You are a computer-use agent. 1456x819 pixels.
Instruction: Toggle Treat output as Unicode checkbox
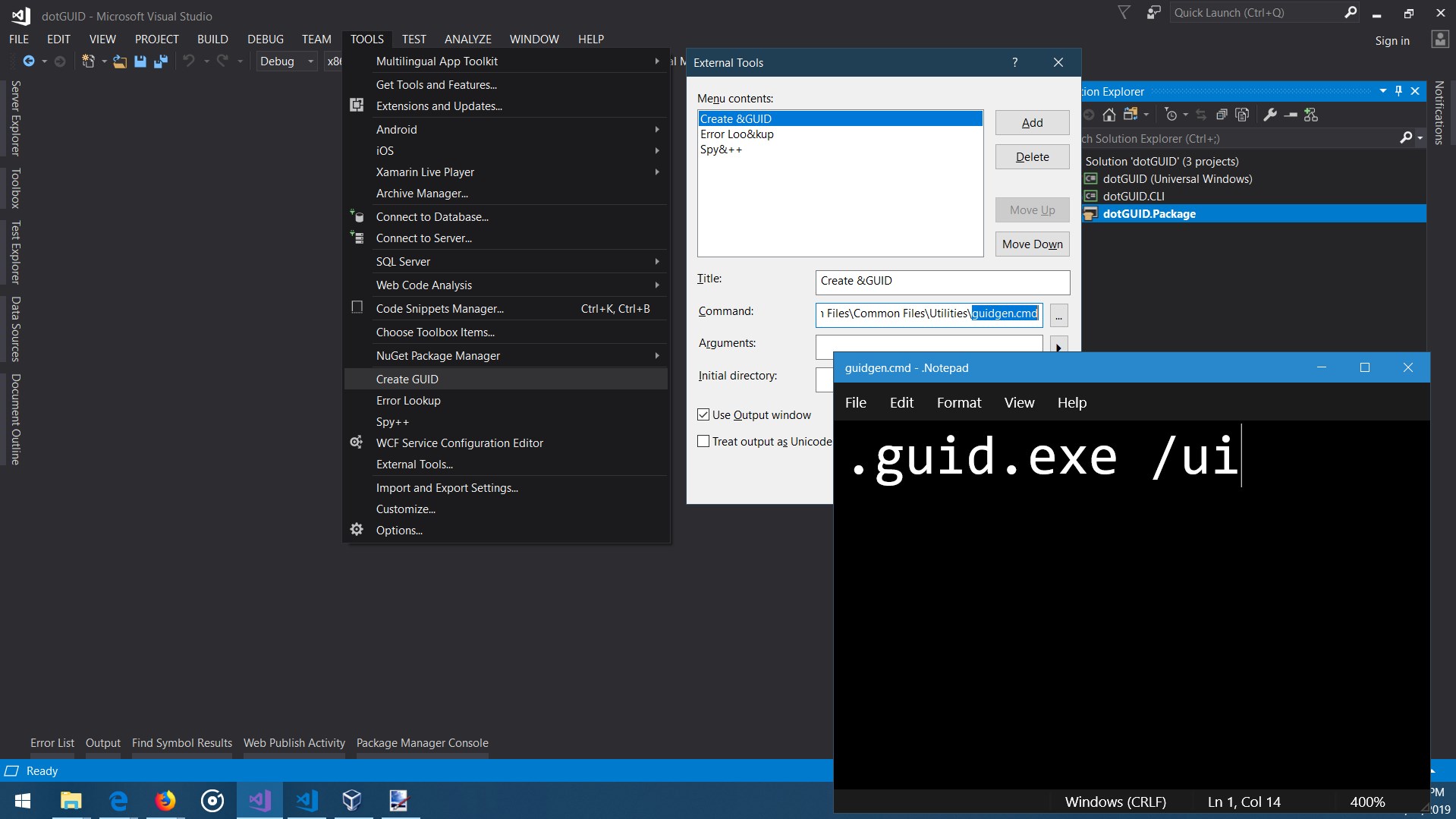(x=703, y=441)
